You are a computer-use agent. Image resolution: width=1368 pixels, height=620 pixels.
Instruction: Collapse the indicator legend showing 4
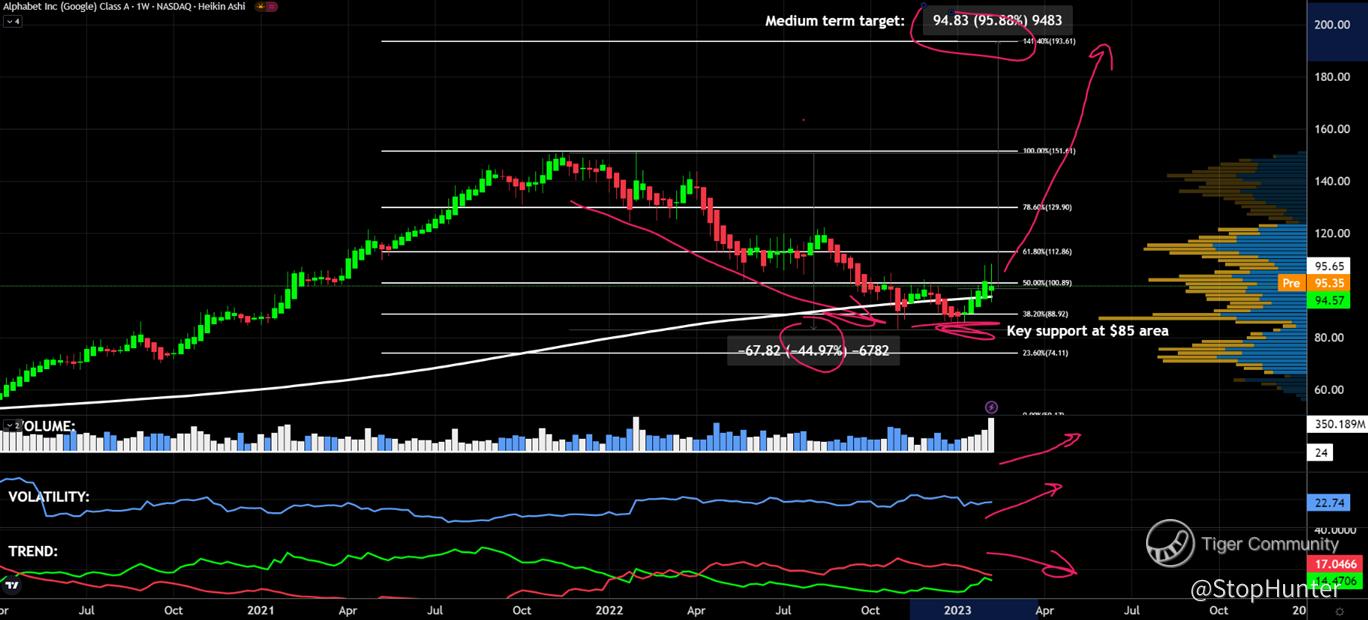click(13, 19)
